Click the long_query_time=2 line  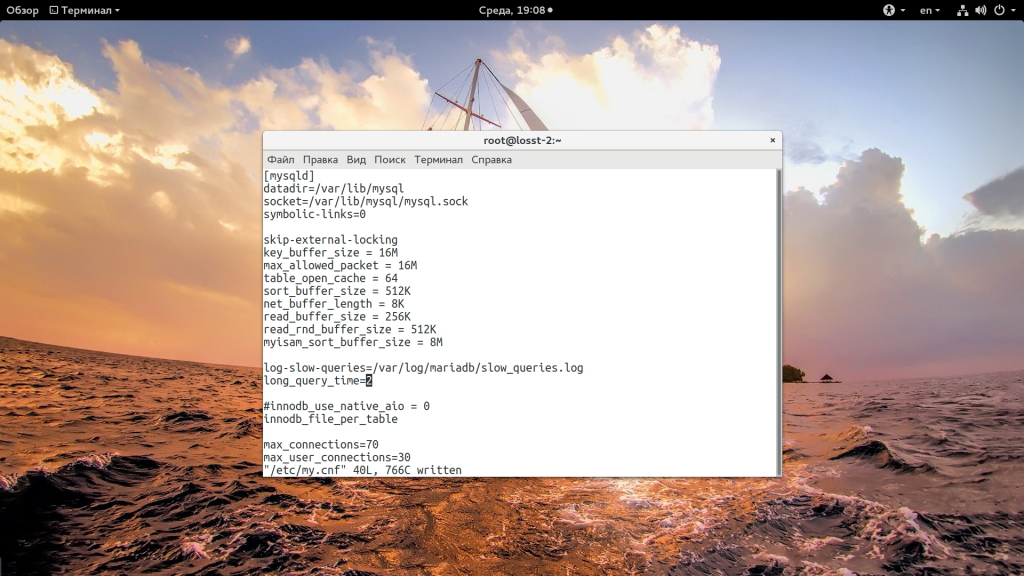[x=317, y=381]
